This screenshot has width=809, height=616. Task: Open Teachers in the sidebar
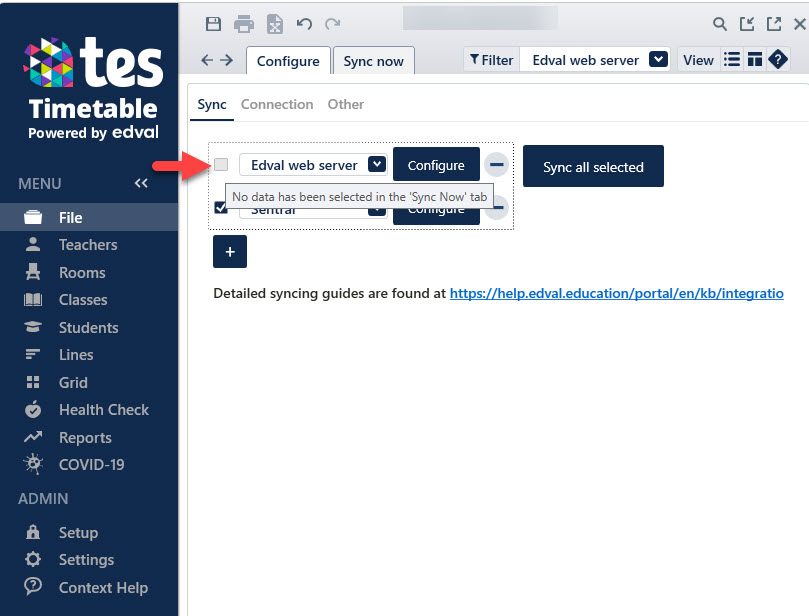pyautogui.click(x=89, y=245)
